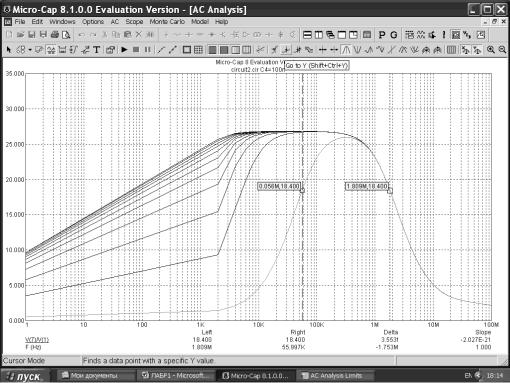Click the Stop analysis square button

coord(136,50)
